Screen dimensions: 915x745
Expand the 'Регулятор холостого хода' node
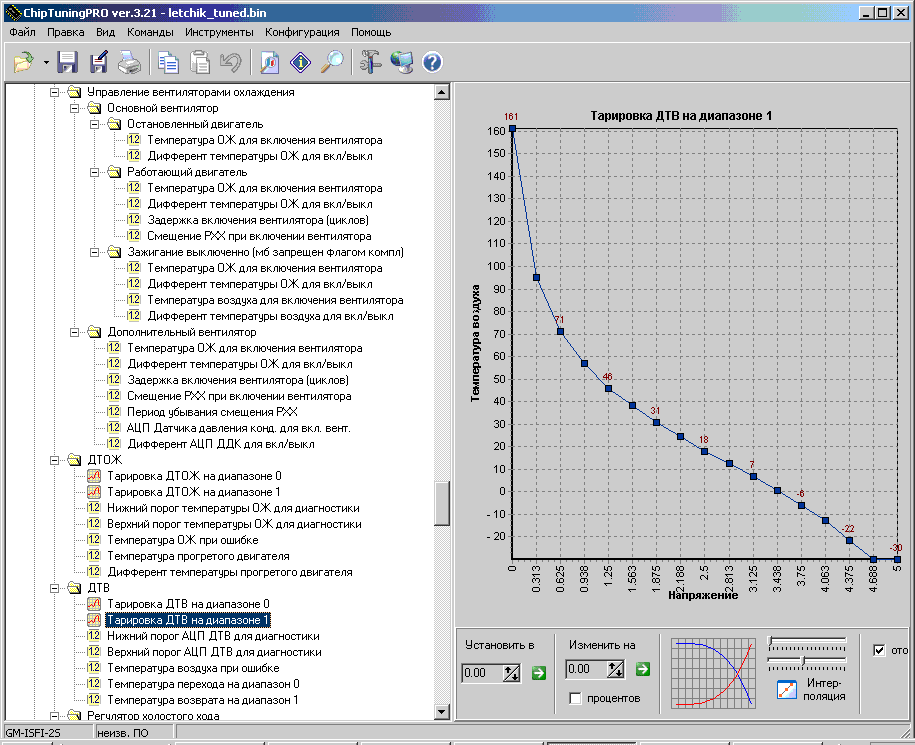click(53, 716)
